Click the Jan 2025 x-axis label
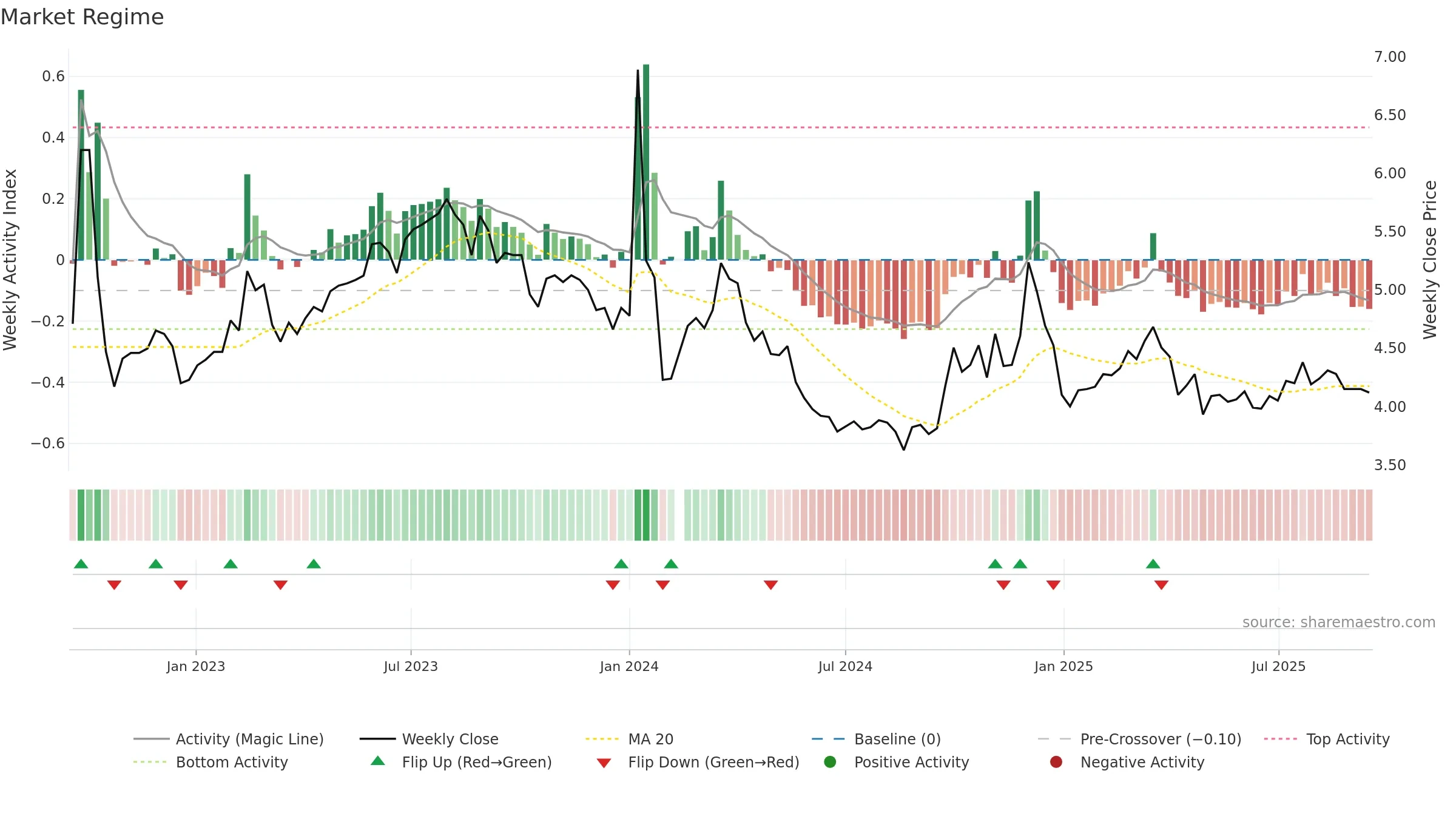1456x819 pixels. [x=1063, y=666]
